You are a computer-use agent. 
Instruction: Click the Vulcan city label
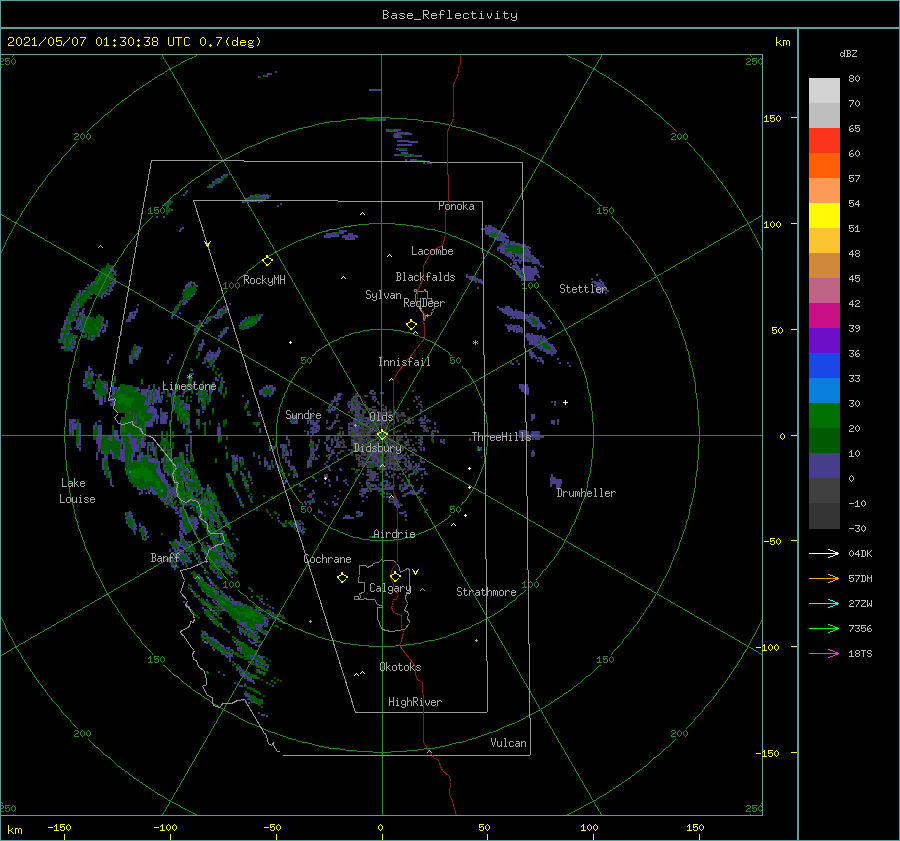pyautogui.click(x=508, y=743)
